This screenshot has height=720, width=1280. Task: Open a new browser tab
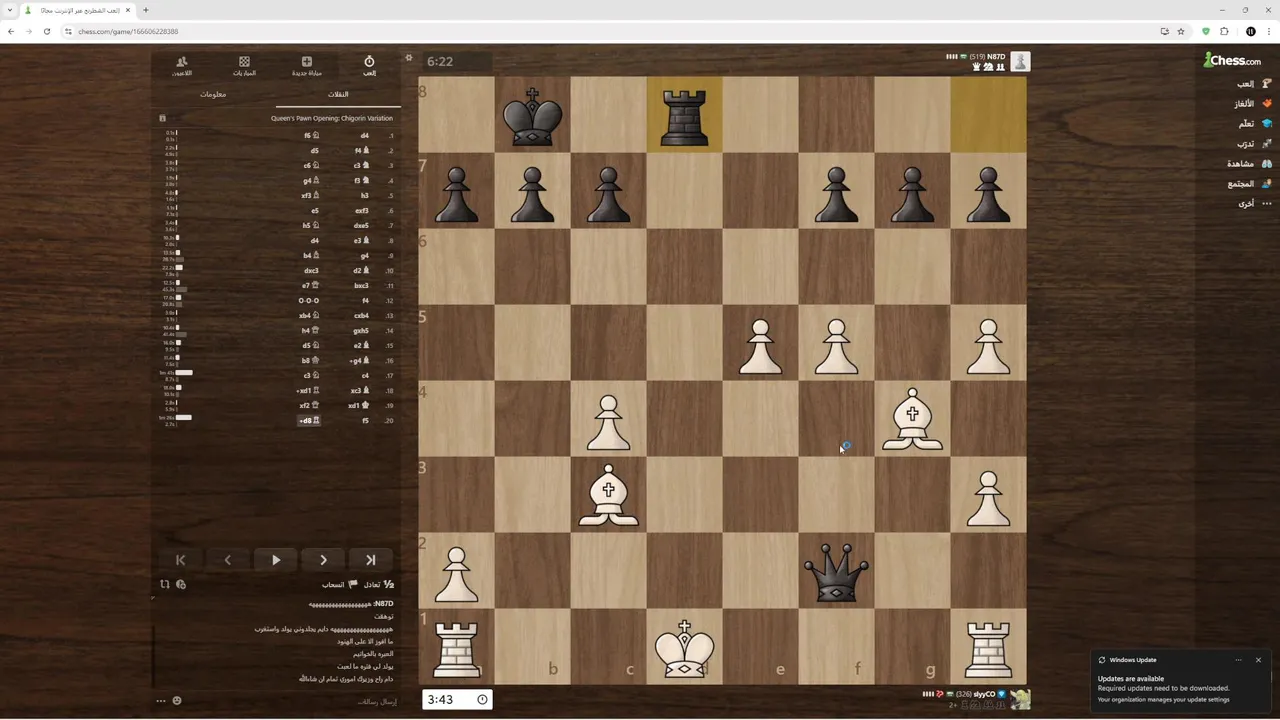pos(146,10)
